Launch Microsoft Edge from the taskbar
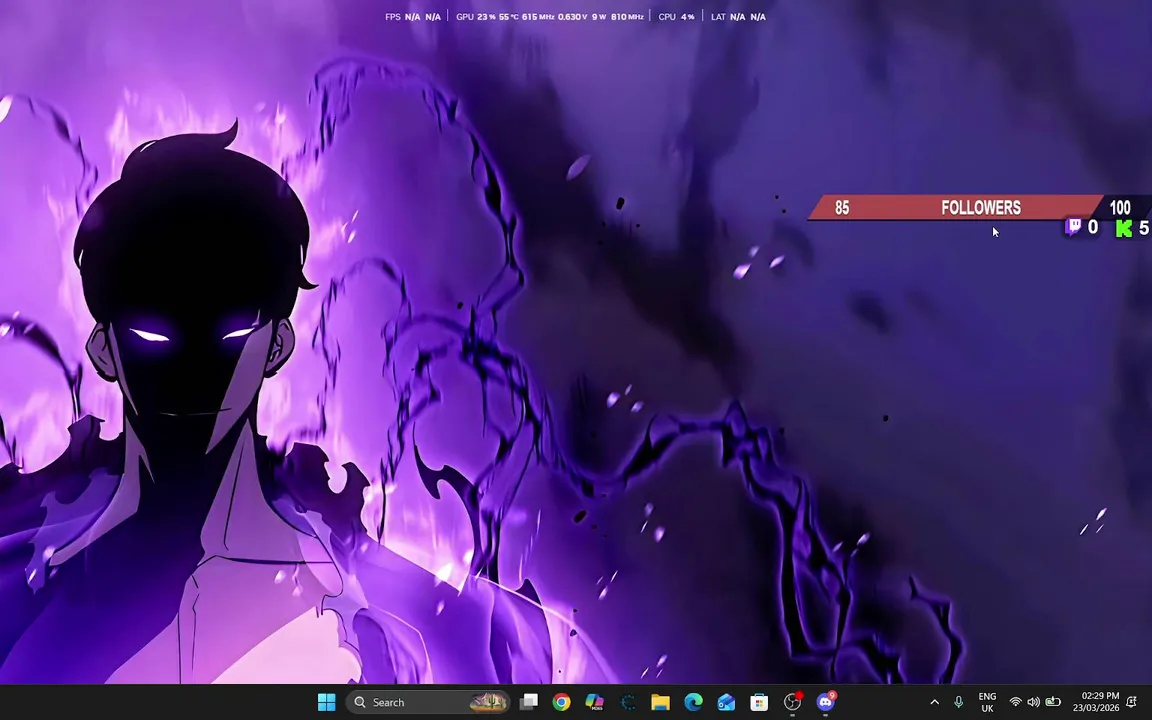Viewport: 1152px width, 720px height. point(694,702)
